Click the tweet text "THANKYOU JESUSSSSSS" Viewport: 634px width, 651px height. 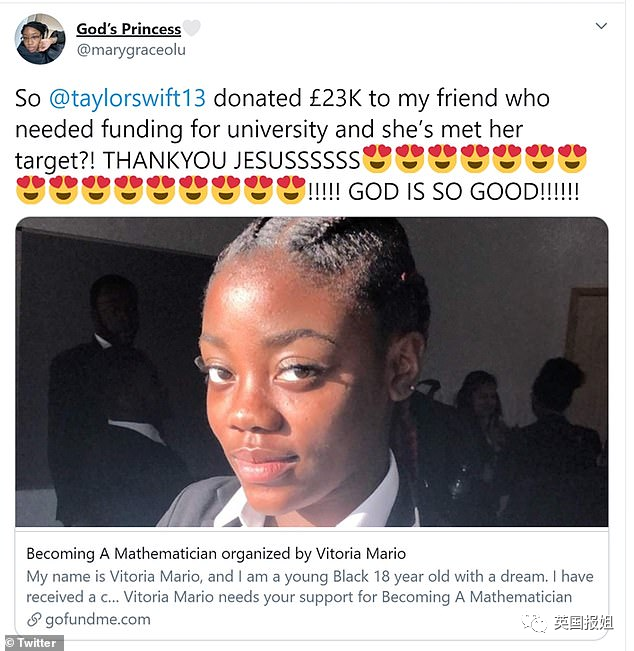[231, 160]
